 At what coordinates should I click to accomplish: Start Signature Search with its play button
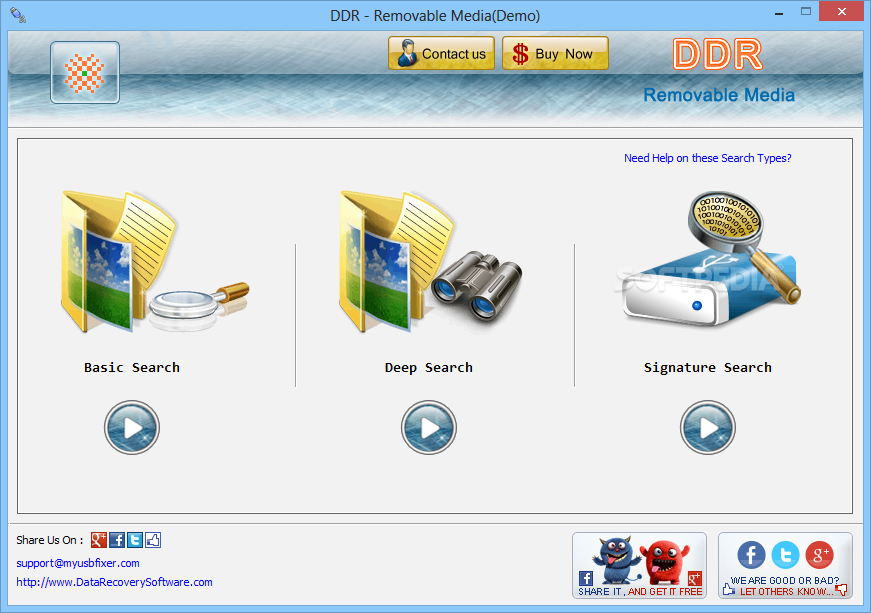pos(708,428)
